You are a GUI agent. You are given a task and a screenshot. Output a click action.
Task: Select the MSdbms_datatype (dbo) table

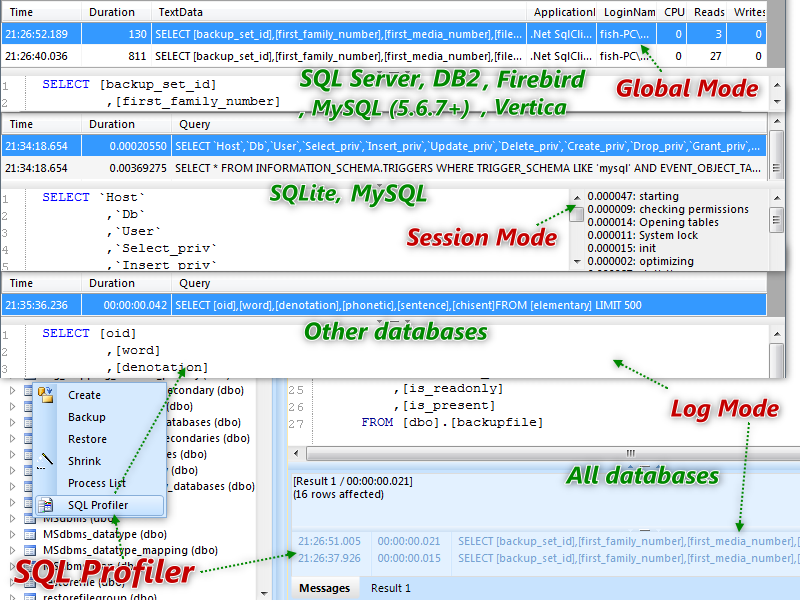(x=105, y=534)
